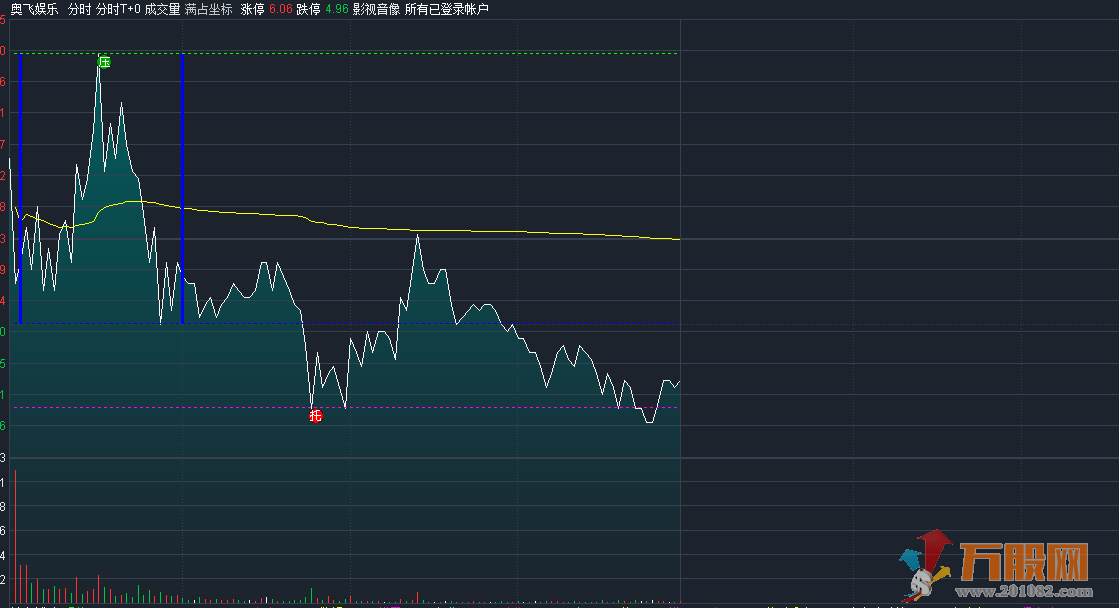Select the 成交量 volume label

(x=163, y=9)
